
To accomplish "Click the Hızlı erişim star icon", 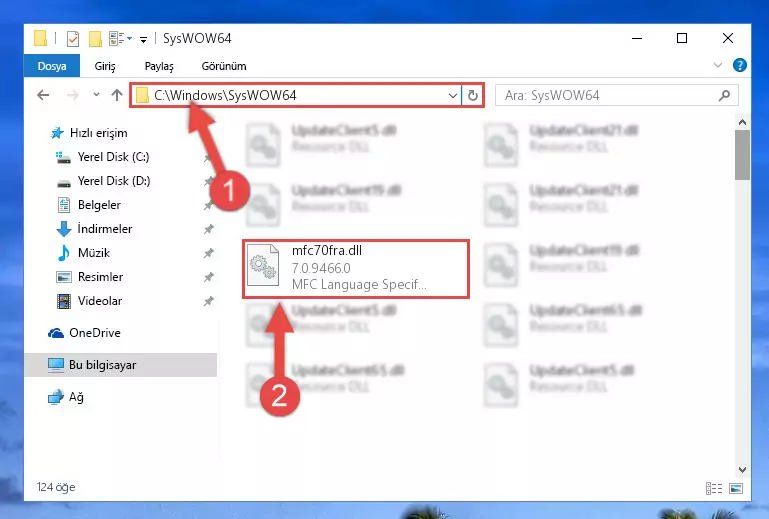I will click(x=57, y=133).
